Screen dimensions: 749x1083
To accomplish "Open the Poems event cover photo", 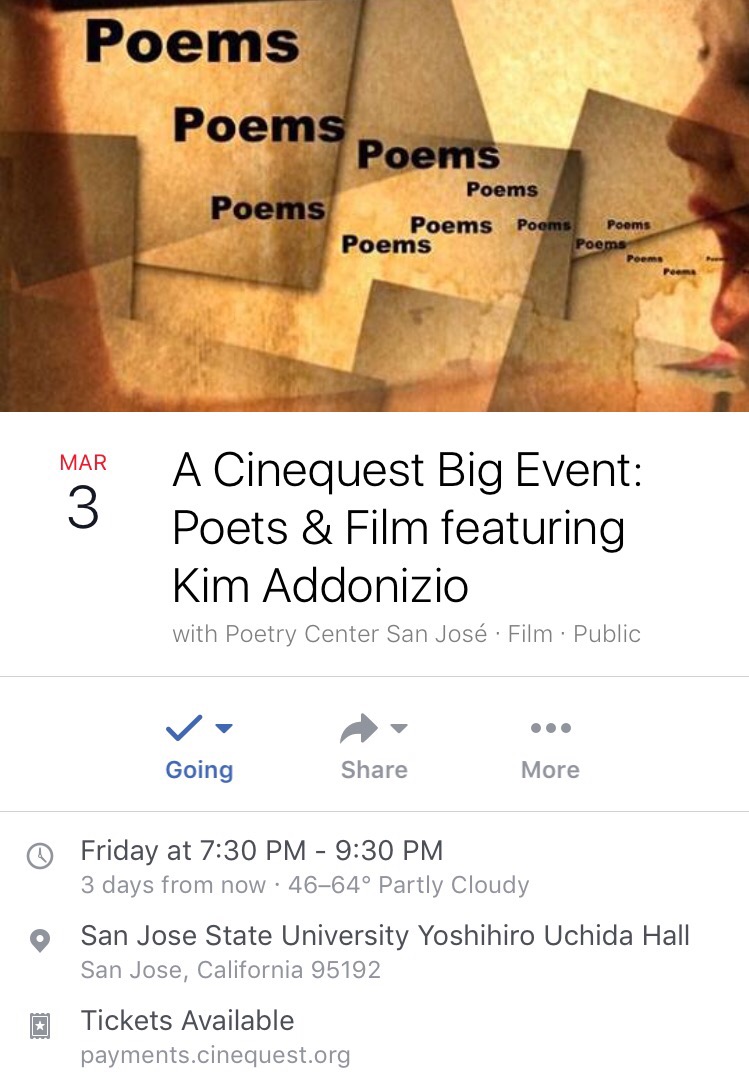I will [374, 205].
